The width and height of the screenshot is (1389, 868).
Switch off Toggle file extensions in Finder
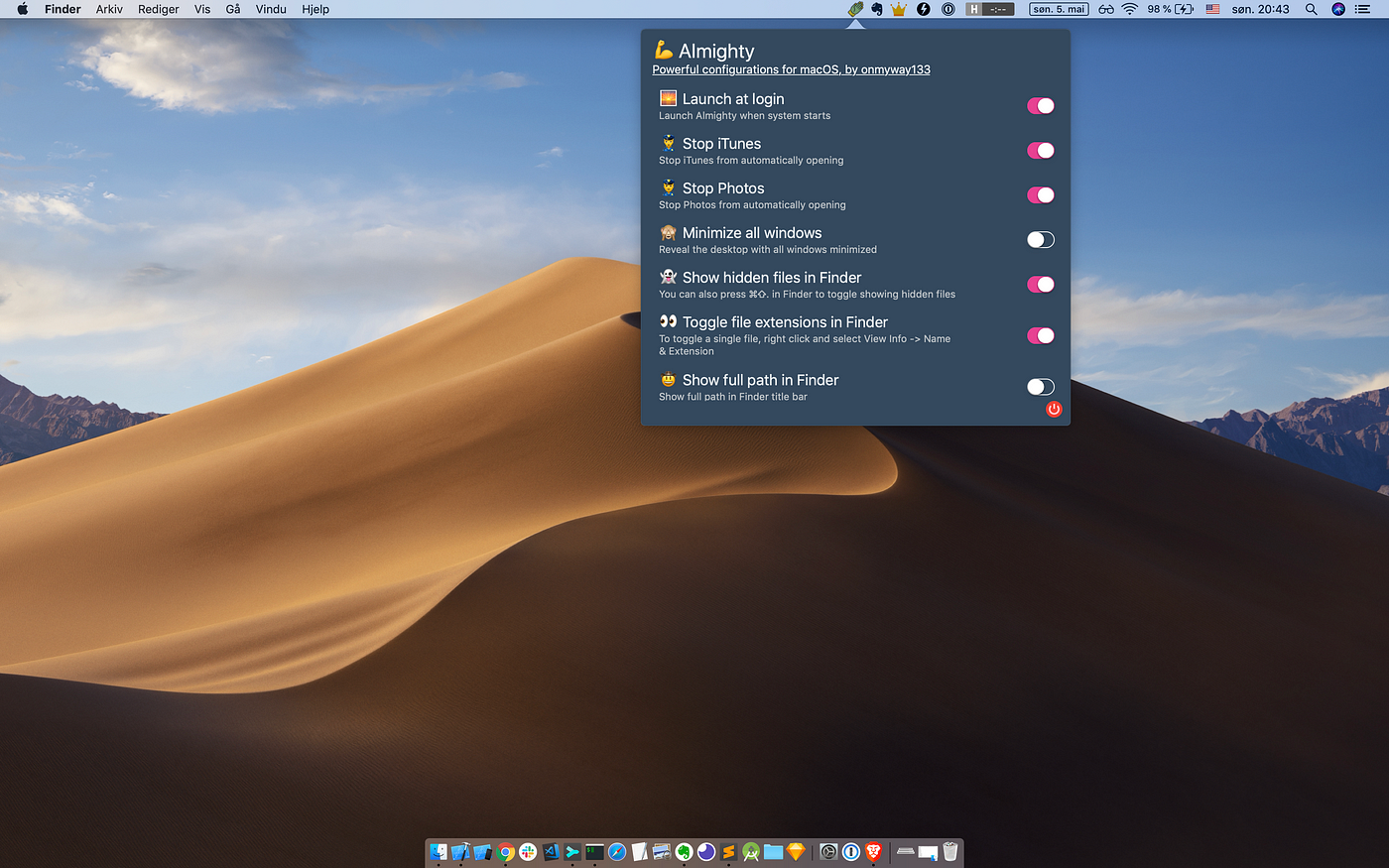pyautogui.click(x=1041, y=335)
